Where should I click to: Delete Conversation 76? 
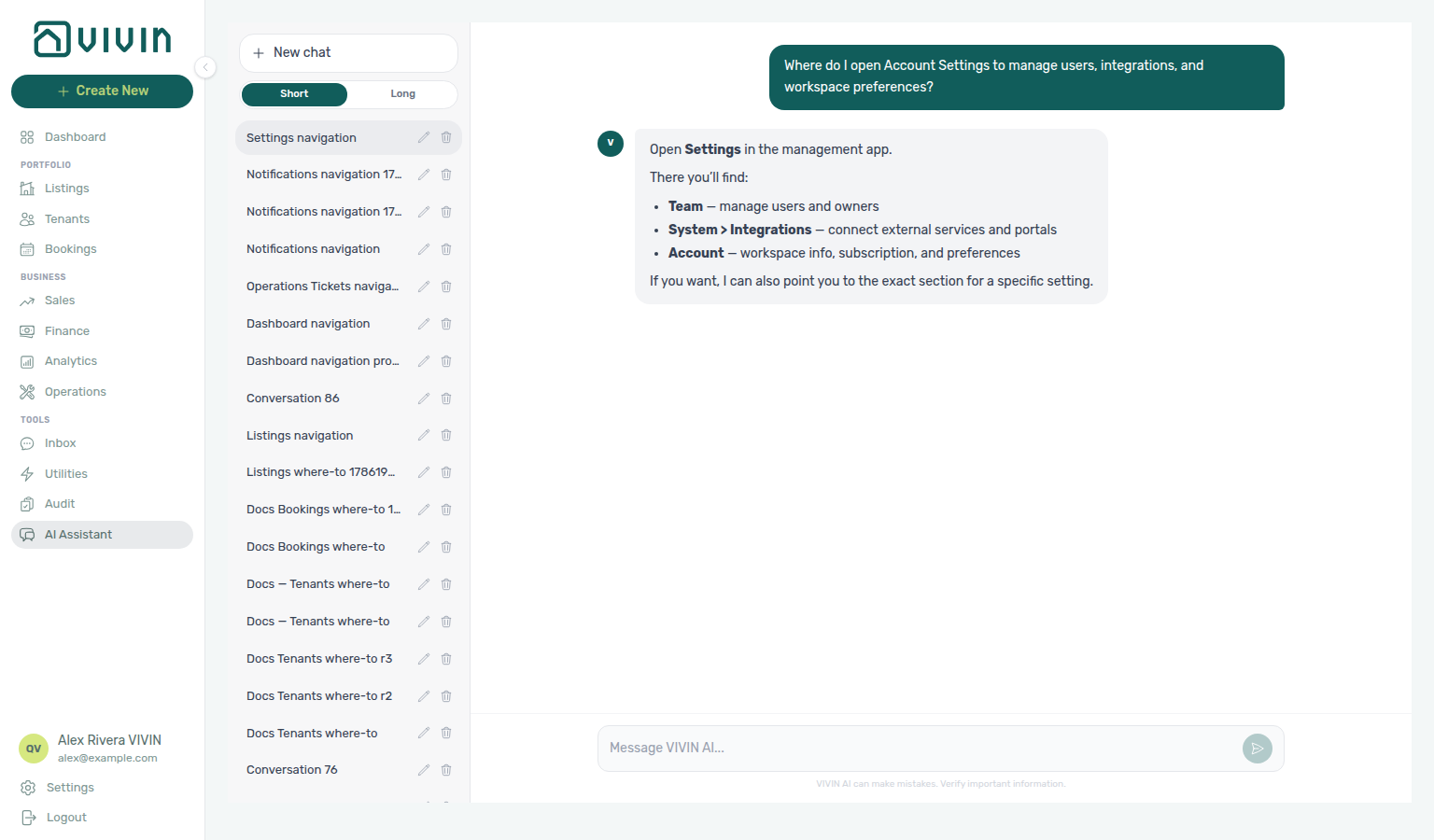click(x=446, y=770)
